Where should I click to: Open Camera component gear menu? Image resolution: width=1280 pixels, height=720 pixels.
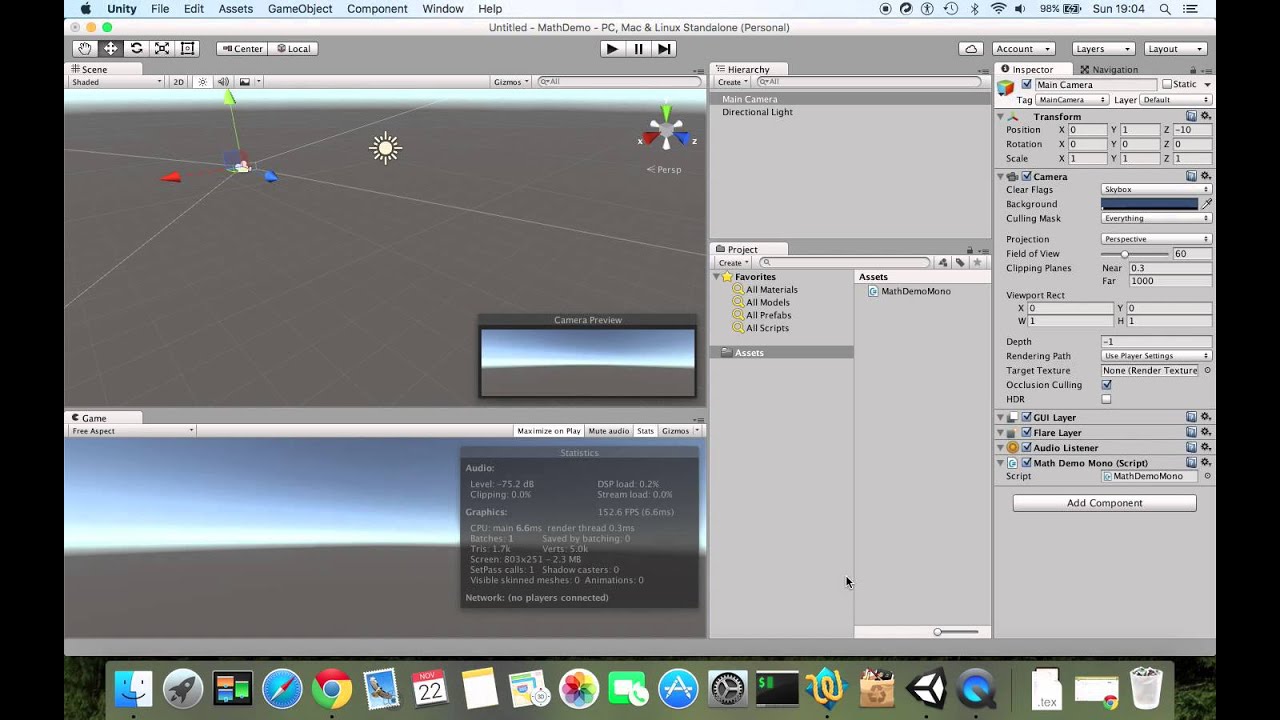coord(1205,176)
